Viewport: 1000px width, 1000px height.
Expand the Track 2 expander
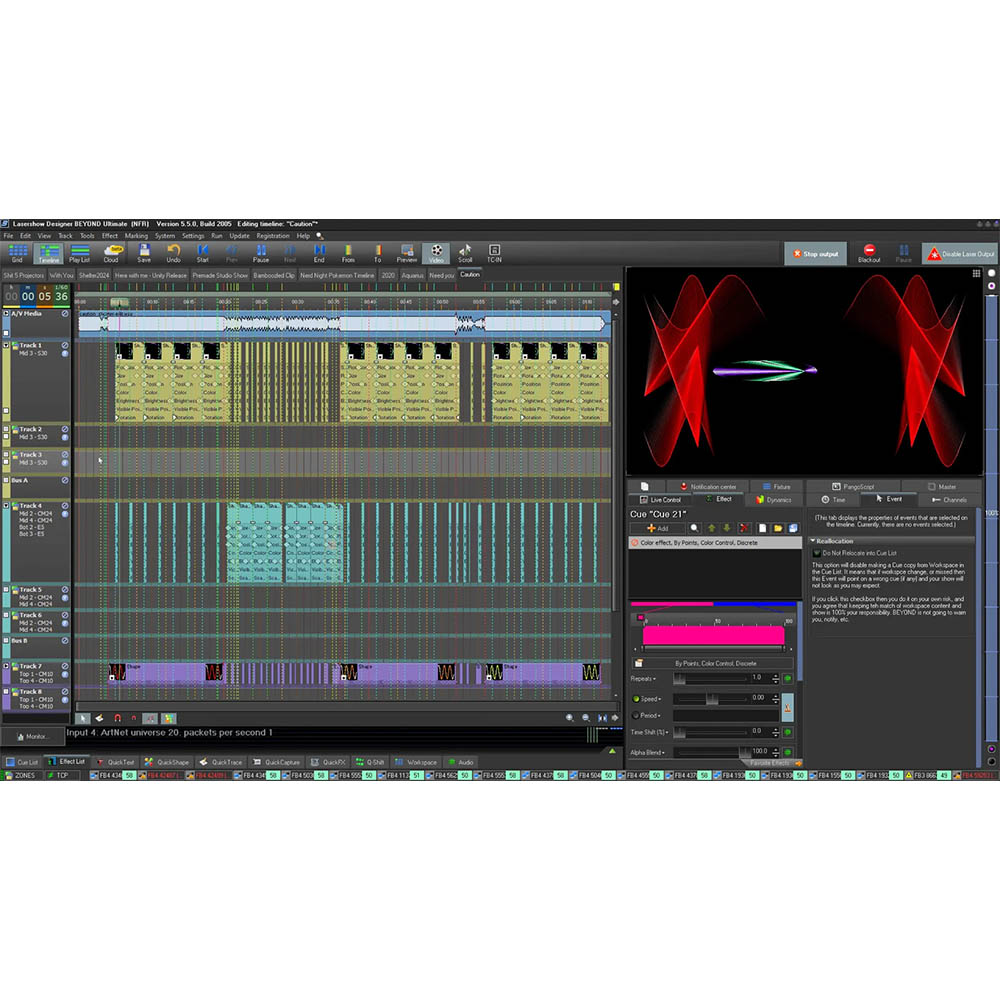6,429
